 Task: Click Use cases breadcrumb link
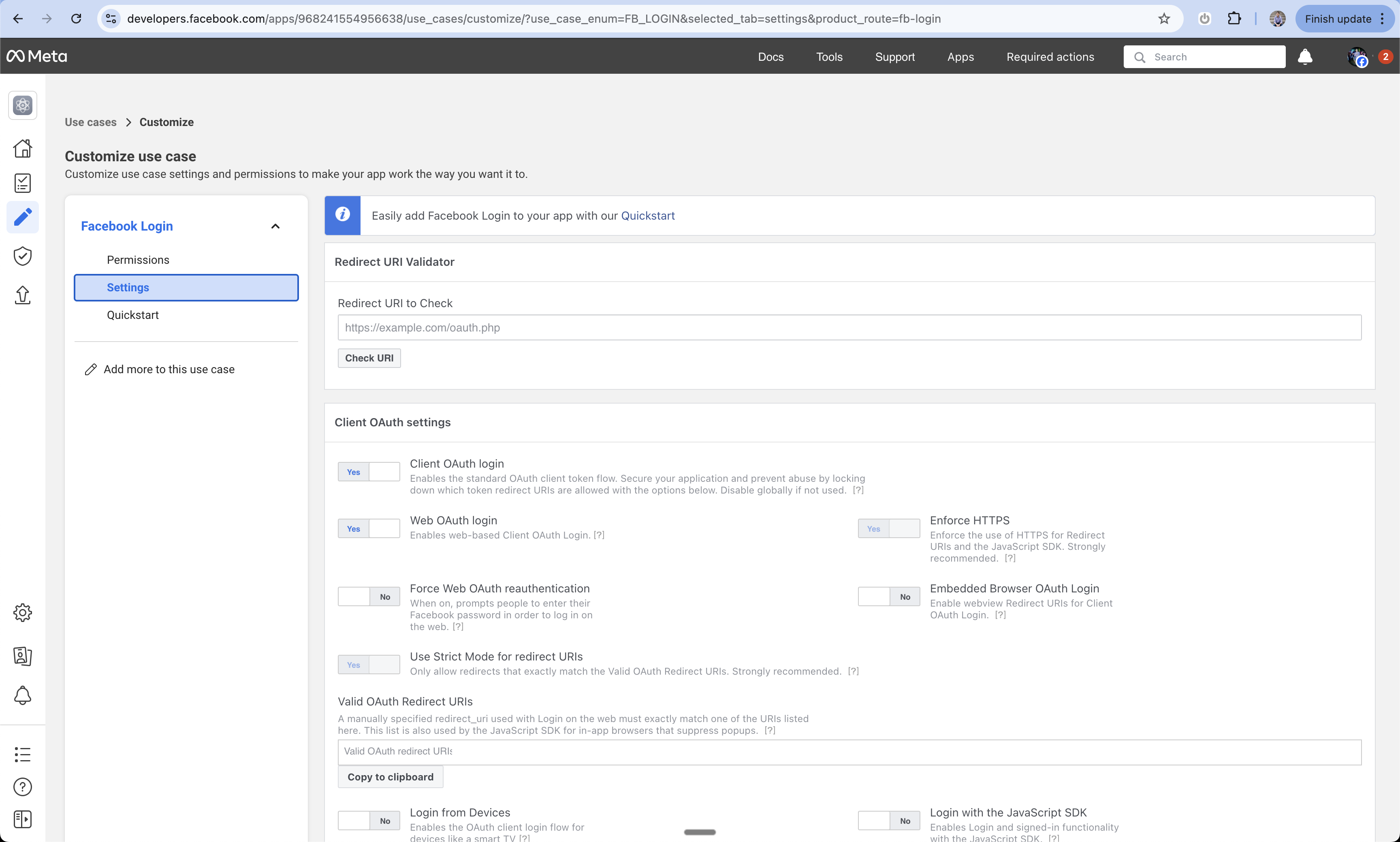[90, 122]
